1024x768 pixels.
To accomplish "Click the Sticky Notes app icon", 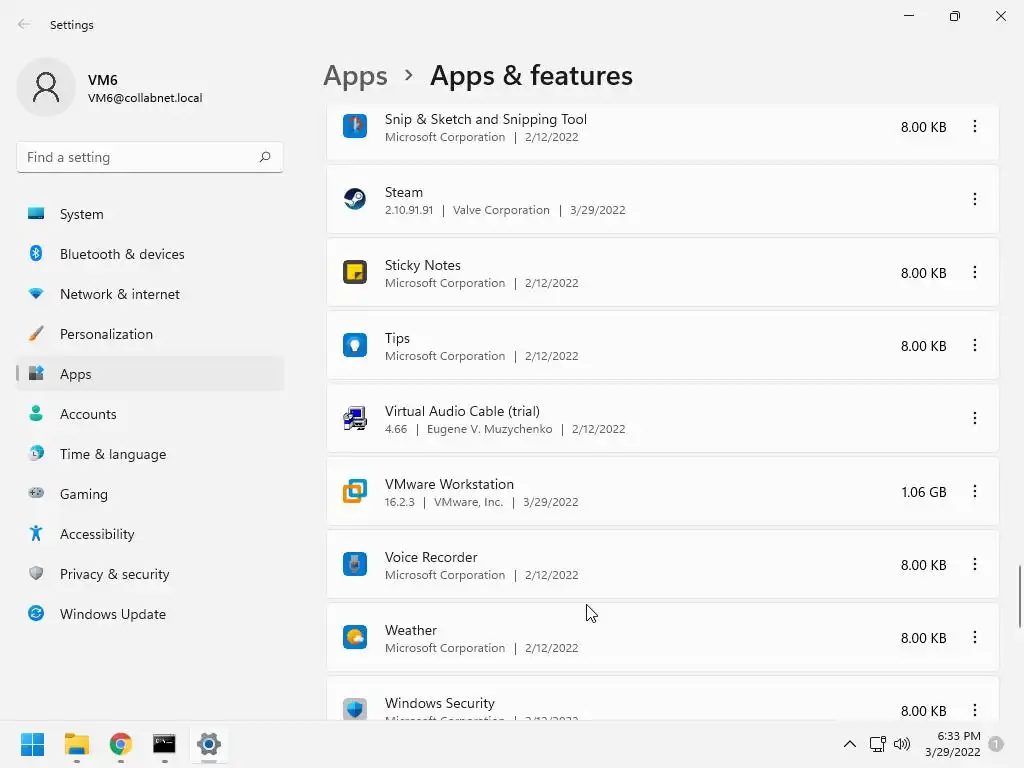I will 355,272.
